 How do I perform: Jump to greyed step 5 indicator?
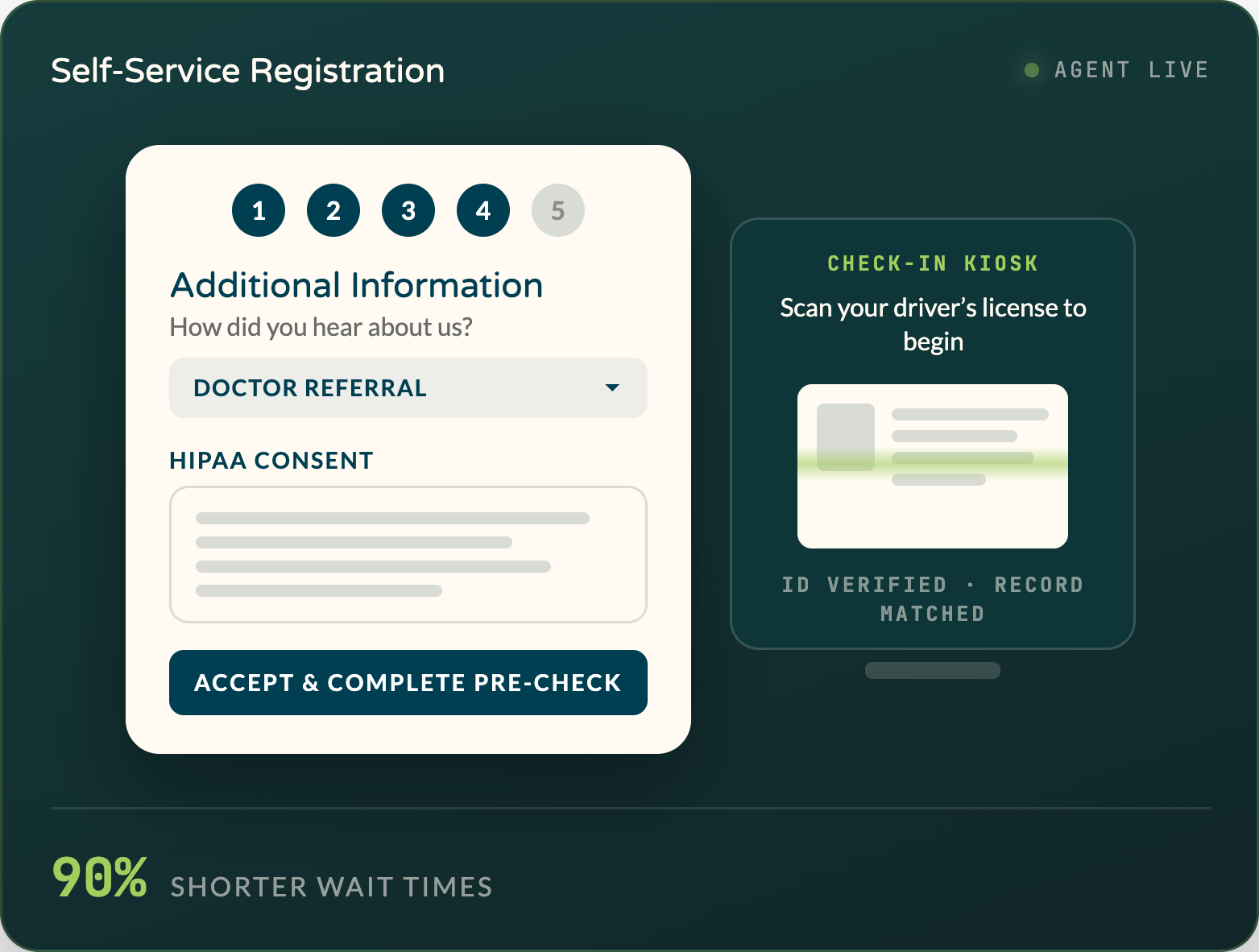point(558,210)
